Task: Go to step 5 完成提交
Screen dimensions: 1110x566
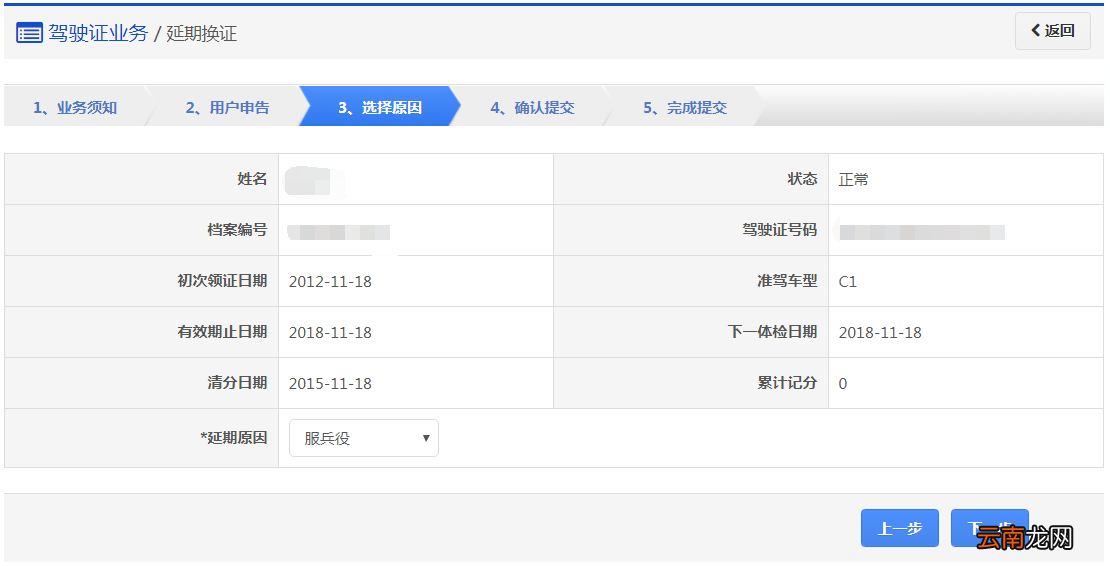Action: [x=685, y=108]
